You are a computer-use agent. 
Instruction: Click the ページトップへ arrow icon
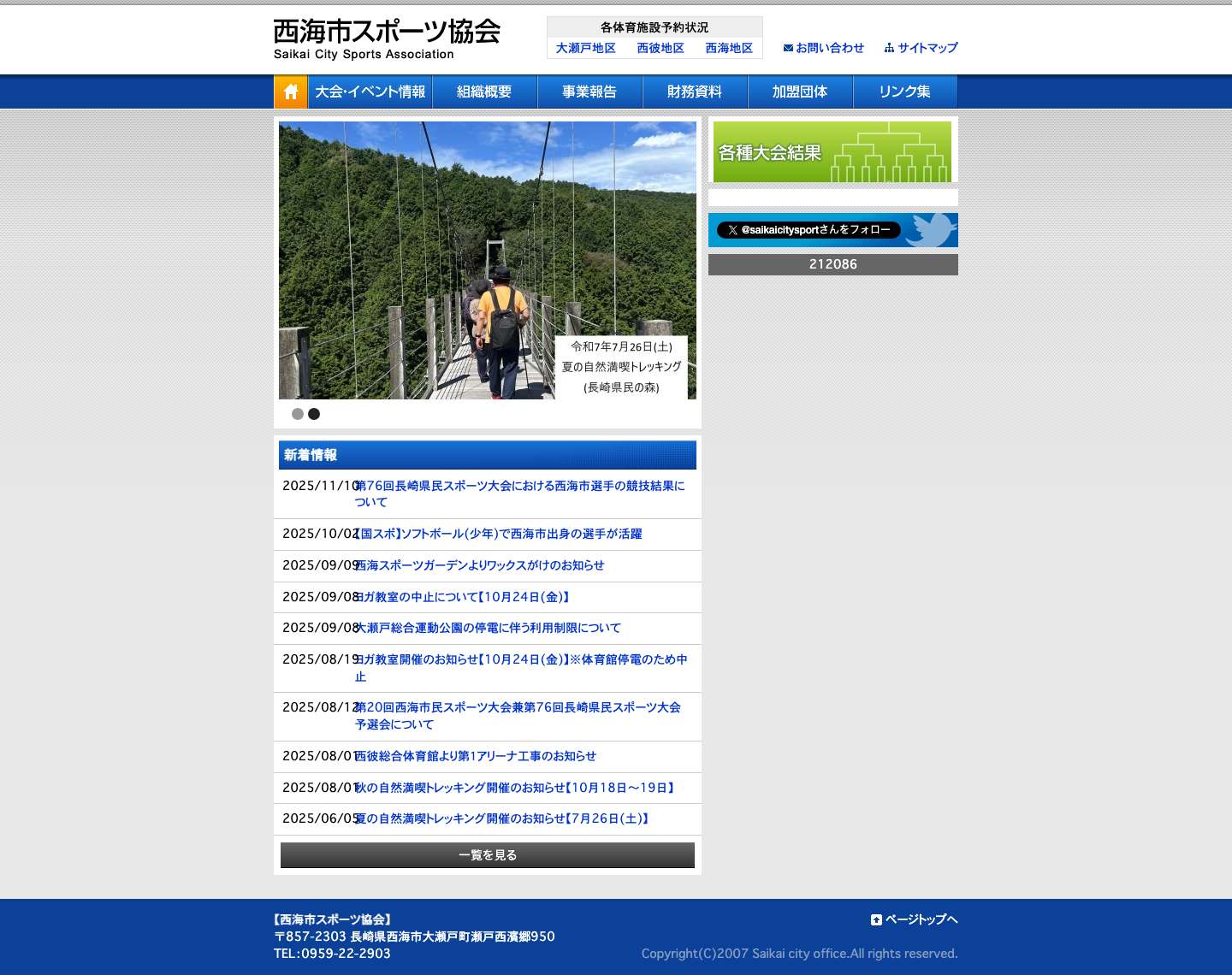876,919
